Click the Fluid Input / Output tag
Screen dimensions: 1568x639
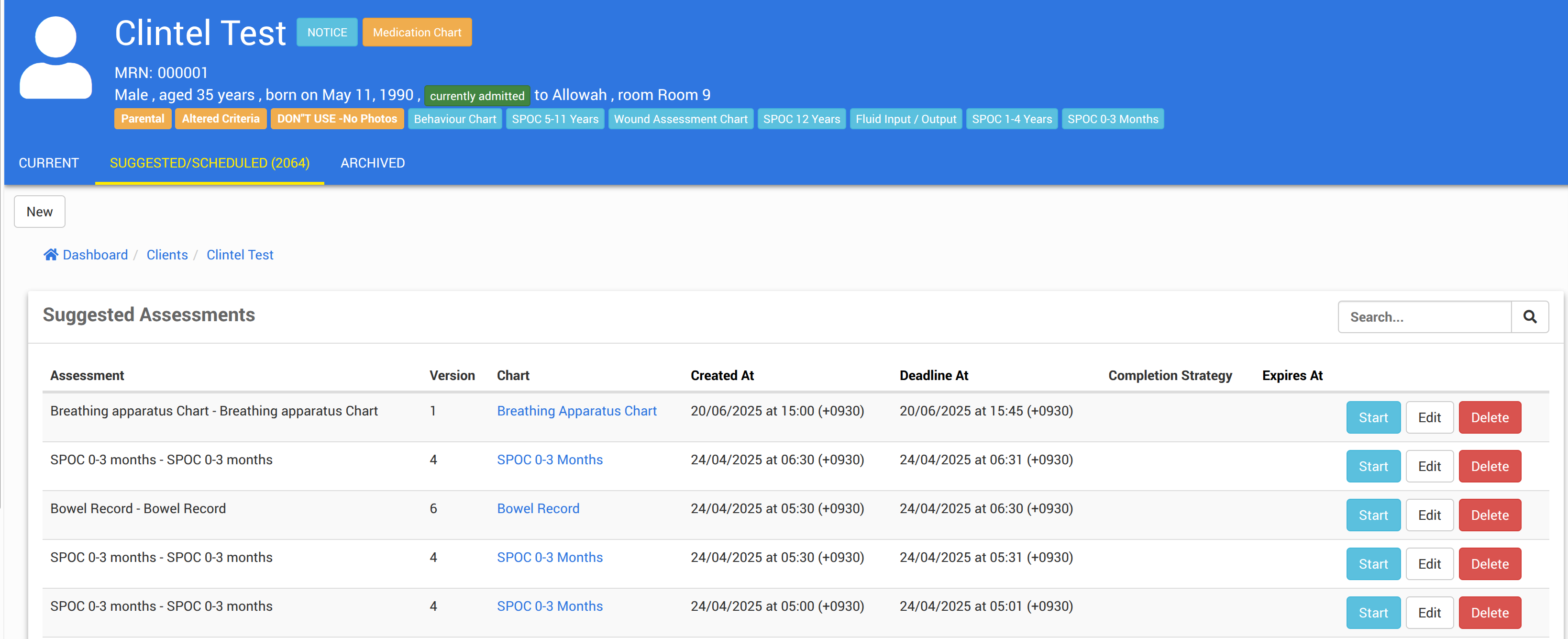[x=905, y=119]
